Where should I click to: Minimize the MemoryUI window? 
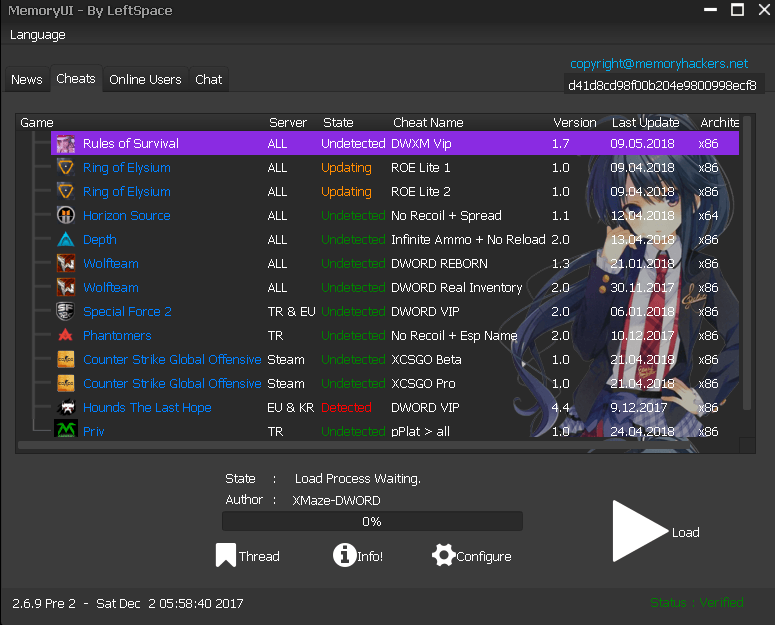[710, 9]
